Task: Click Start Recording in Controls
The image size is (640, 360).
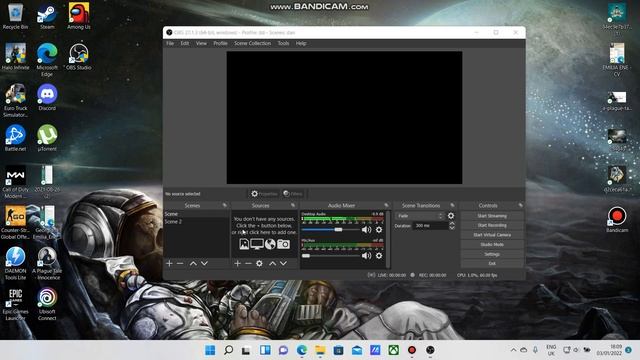Action: pos(492,225)
